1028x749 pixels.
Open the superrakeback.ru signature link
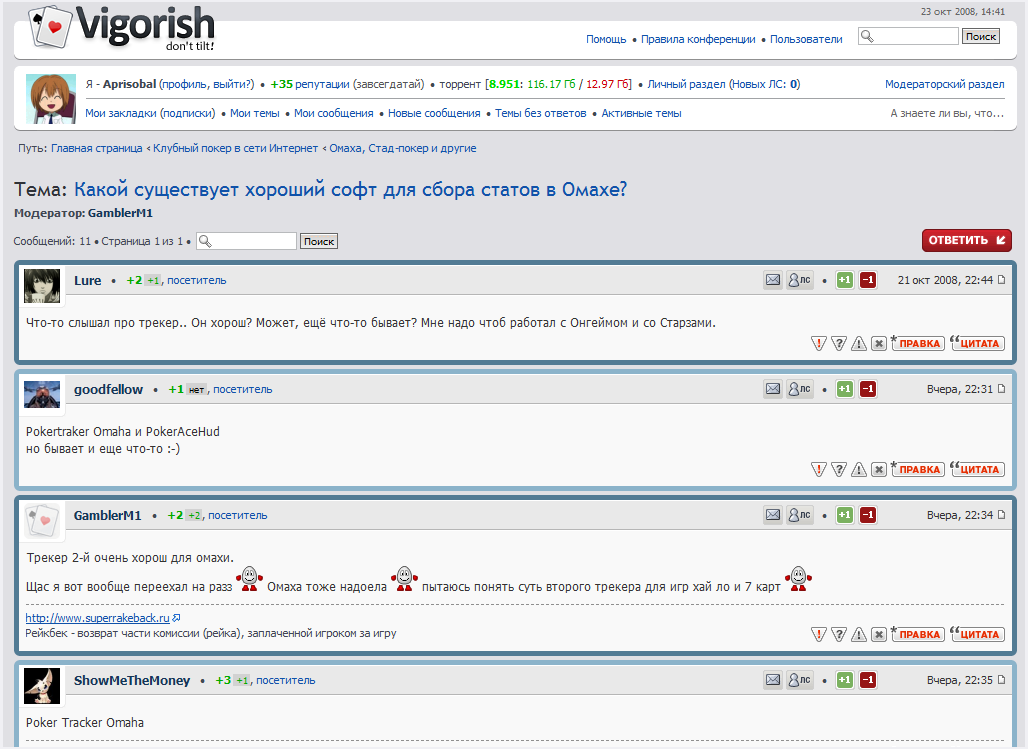(x=97, y=618)
